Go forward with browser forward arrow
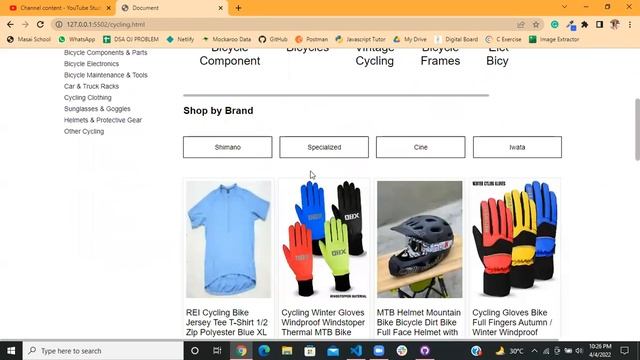 click(25, 24)
